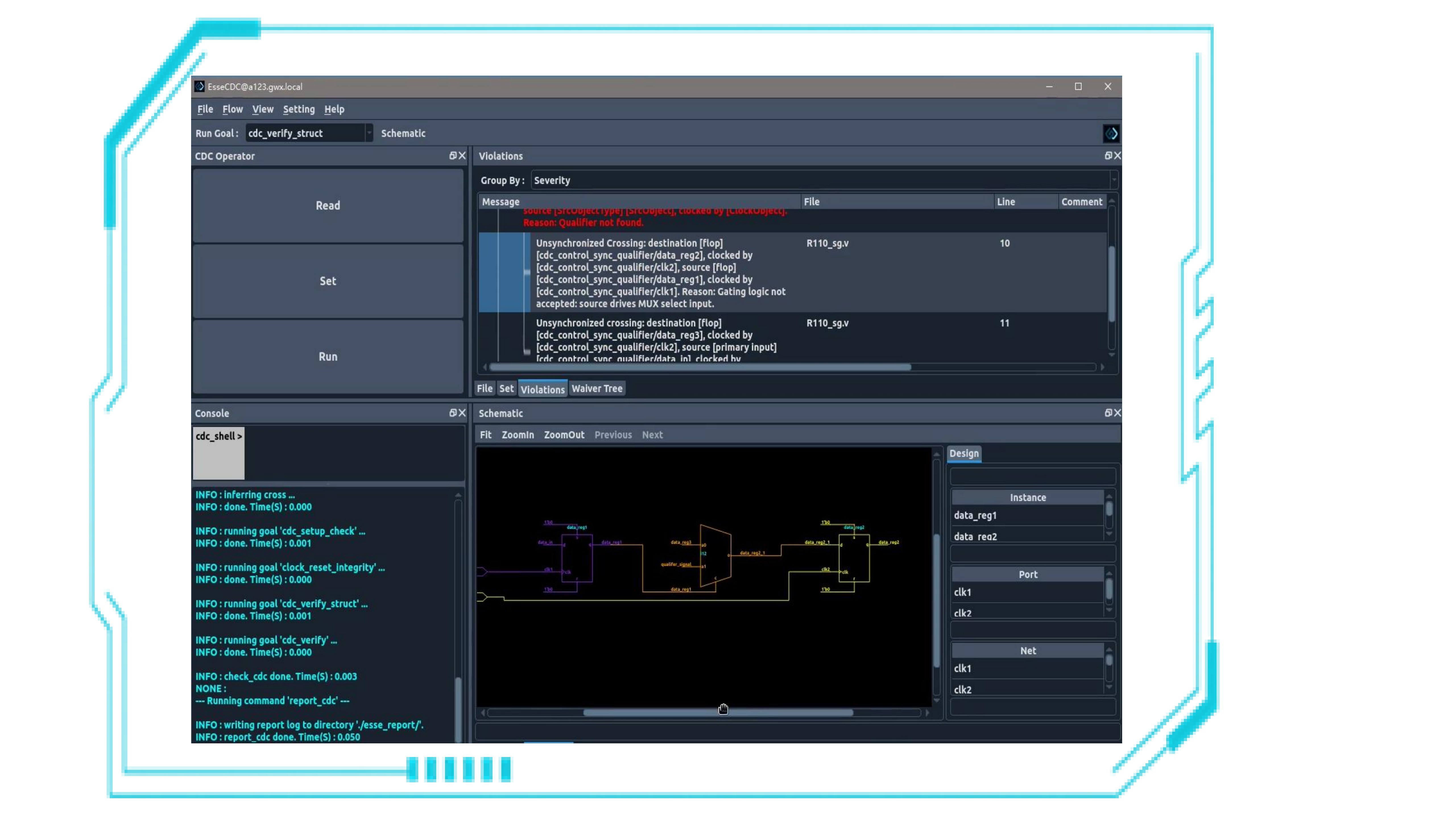Viewport: 1456px width, 819px height.
Task: Open the Flow menu
Action: coord(232,109)
